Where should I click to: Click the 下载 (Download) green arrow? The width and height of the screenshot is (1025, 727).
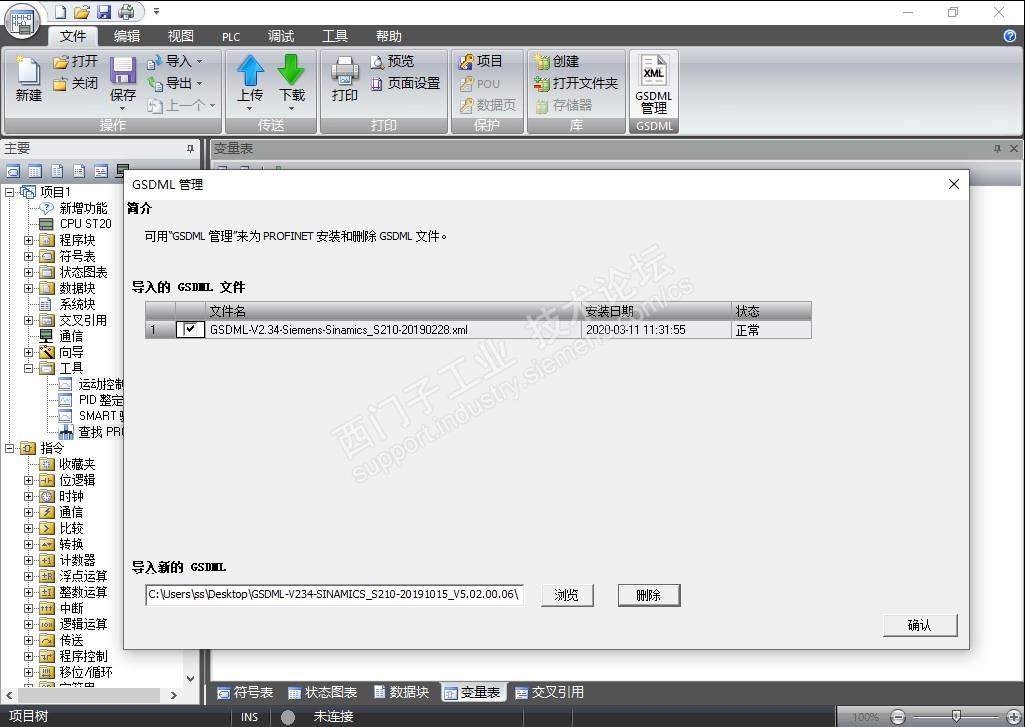[x=292, y=70]
